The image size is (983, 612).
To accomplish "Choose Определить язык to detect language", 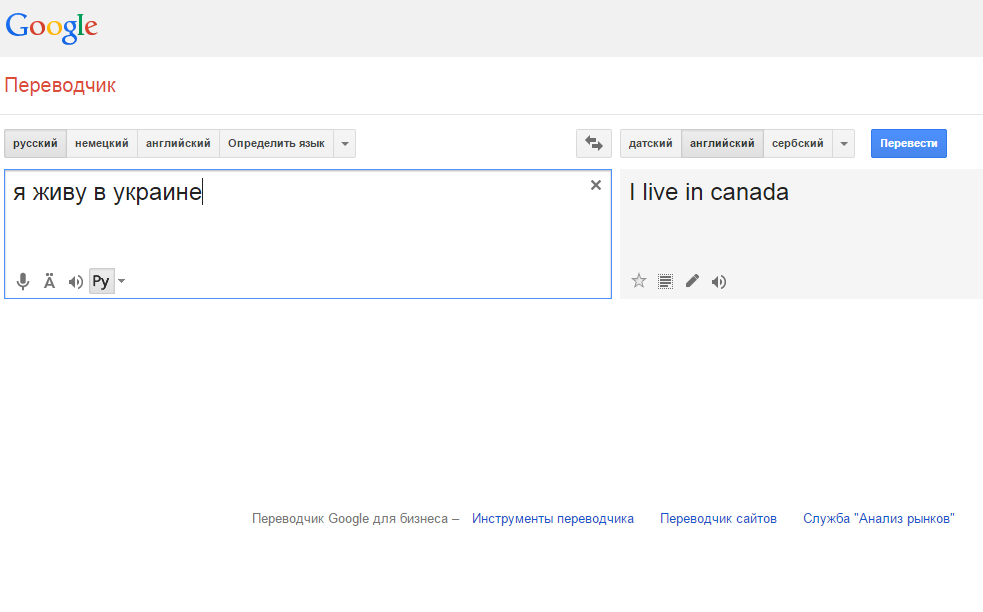I will point(276,144).
